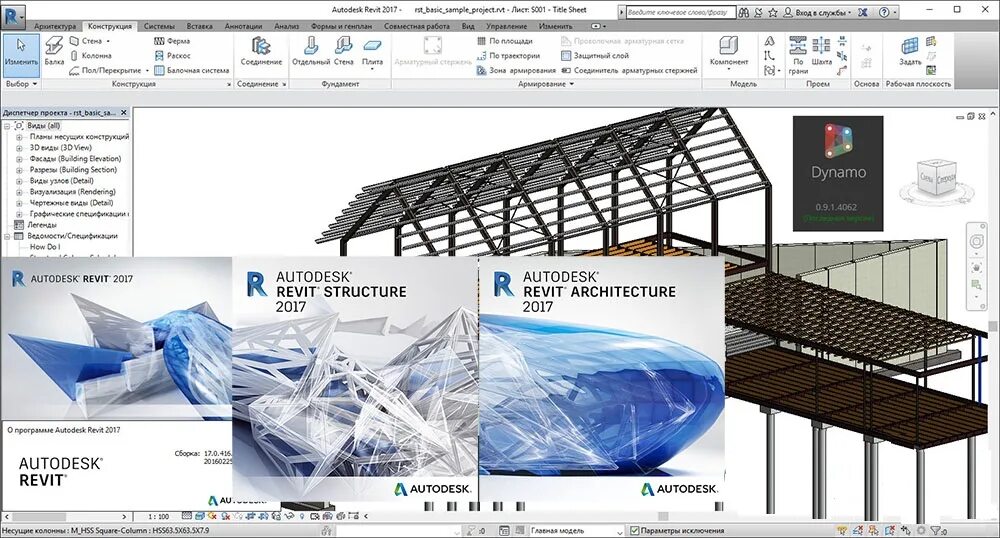Select the По площади reinforcement tool
The height and width of the screenshot is (538, 1000).
coord(504,41)
